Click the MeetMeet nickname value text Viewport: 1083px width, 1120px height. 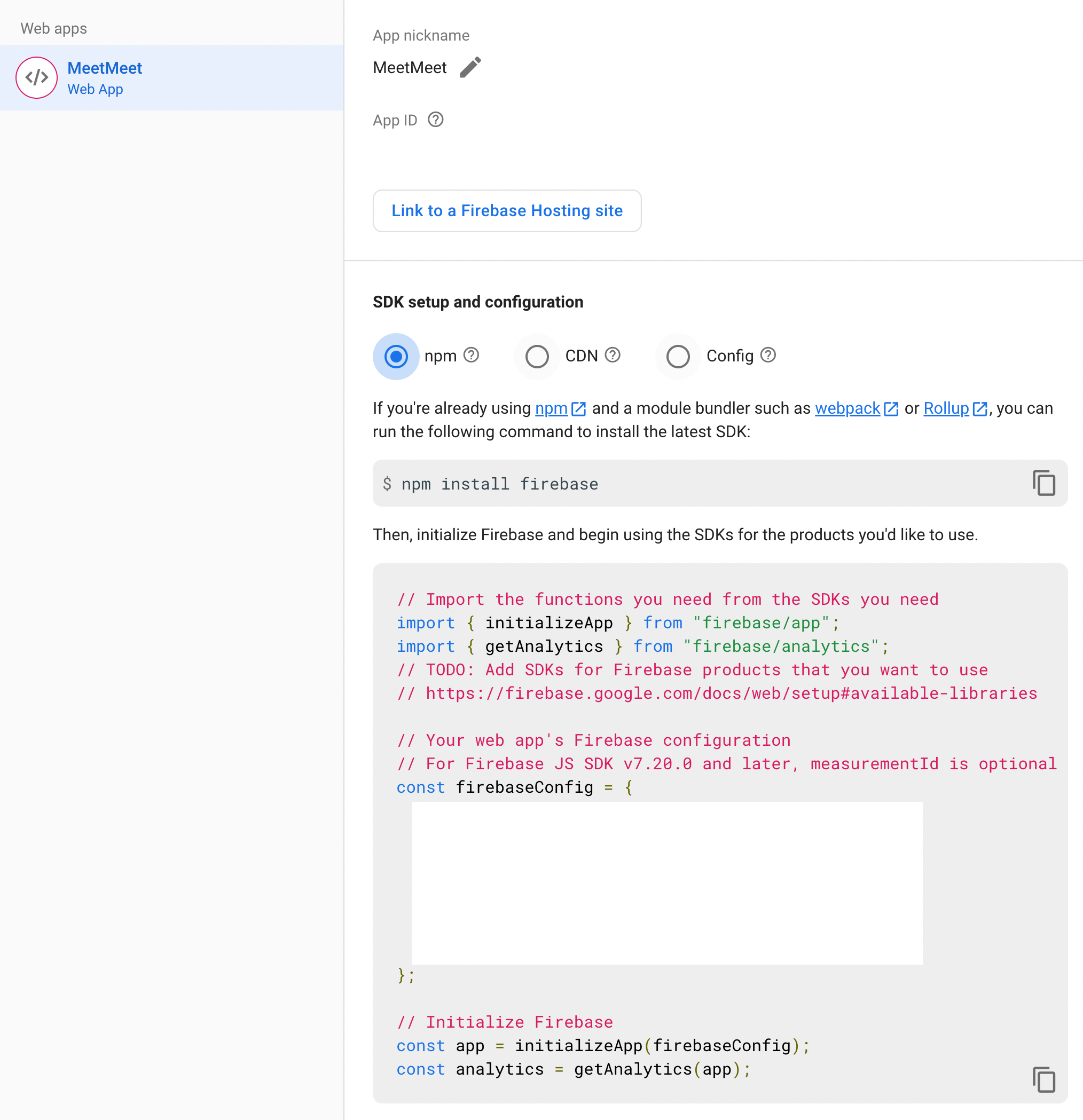pyautogui.click(x=410, y=68)
